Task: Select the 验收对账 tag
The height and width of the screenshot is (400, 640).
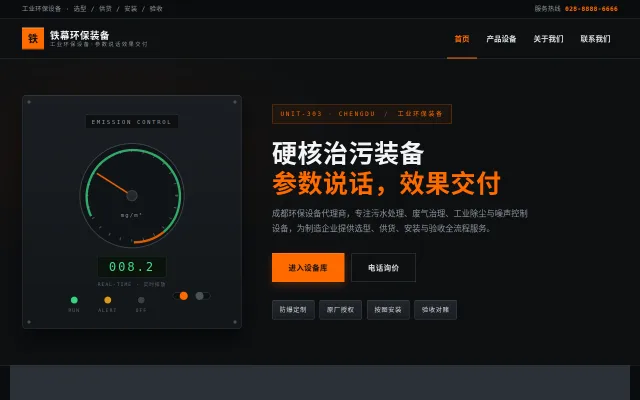Action: (x=435, y=310)
